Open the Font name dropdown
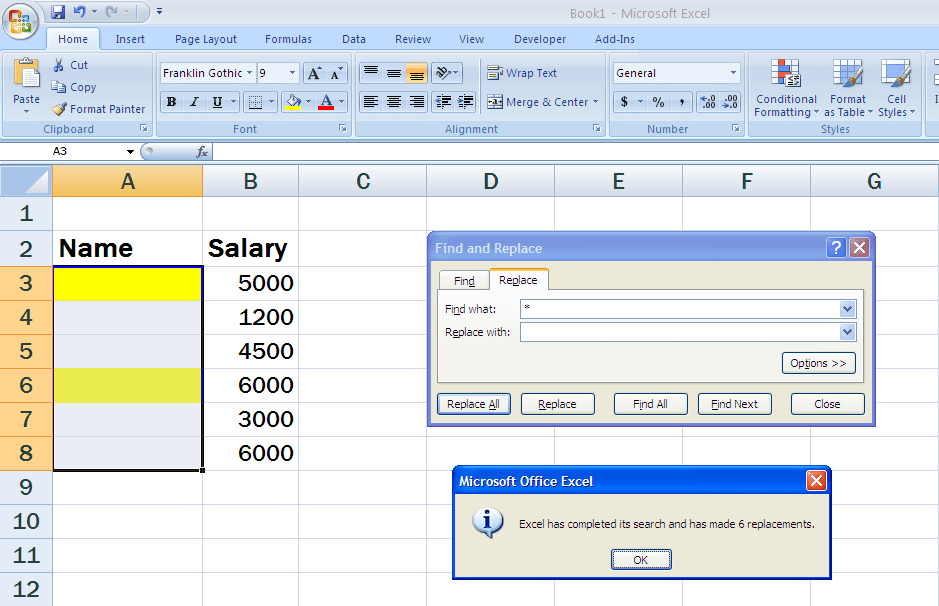 click(252, 73)
